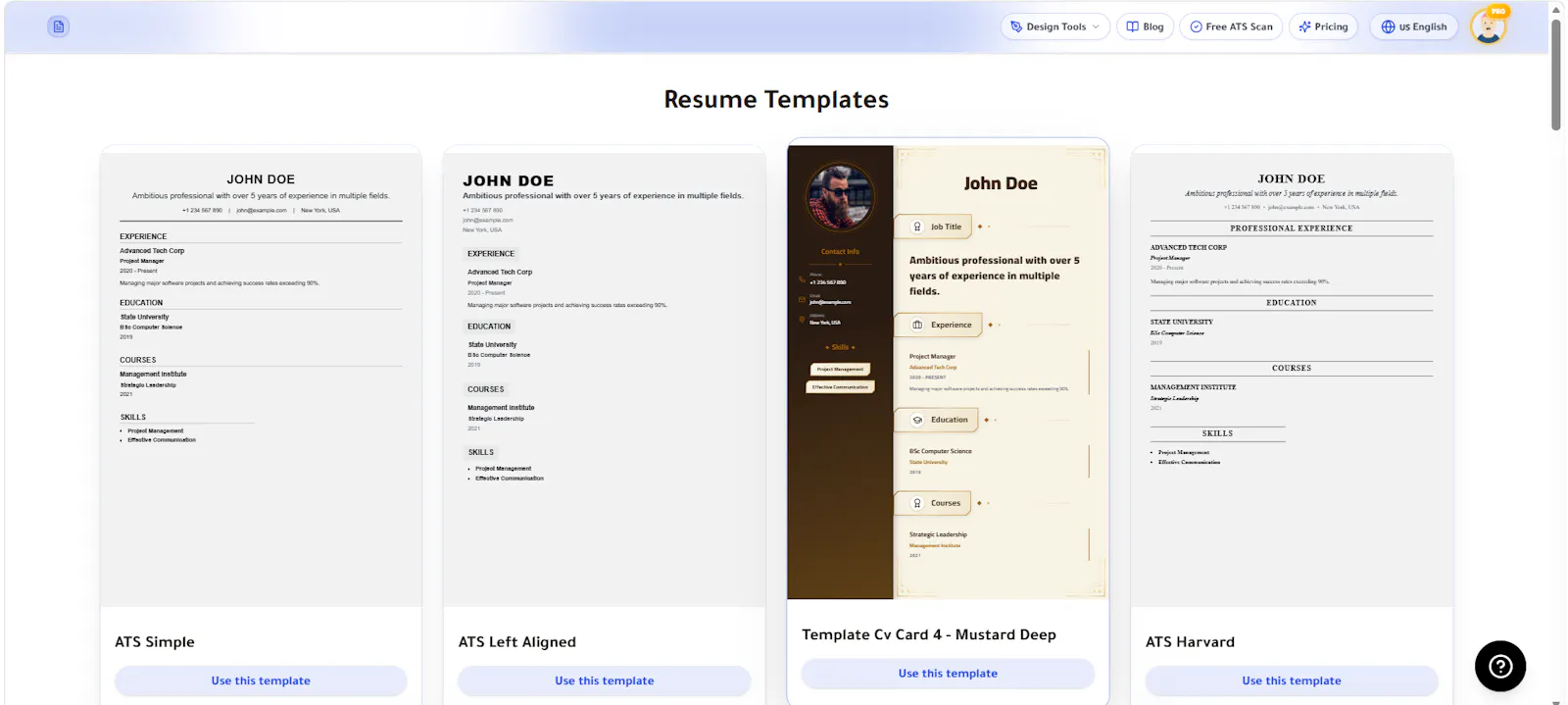The height and width of the screenshot is (705, 1568).
Task: Click the checkmark icon beside Free ATS Scan
Action: (x=1196, y=26)
